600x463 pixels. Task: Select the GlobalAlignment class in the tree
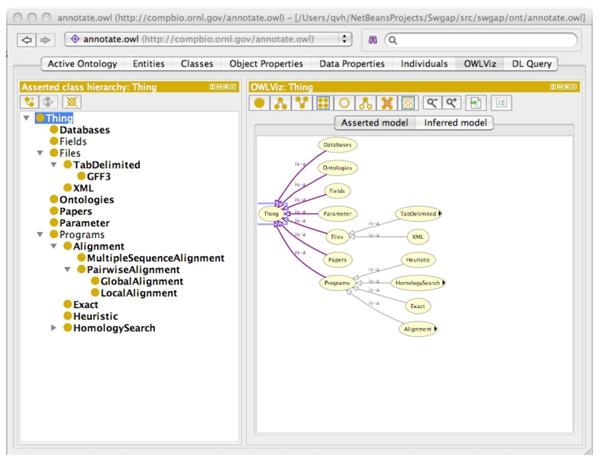142,281
